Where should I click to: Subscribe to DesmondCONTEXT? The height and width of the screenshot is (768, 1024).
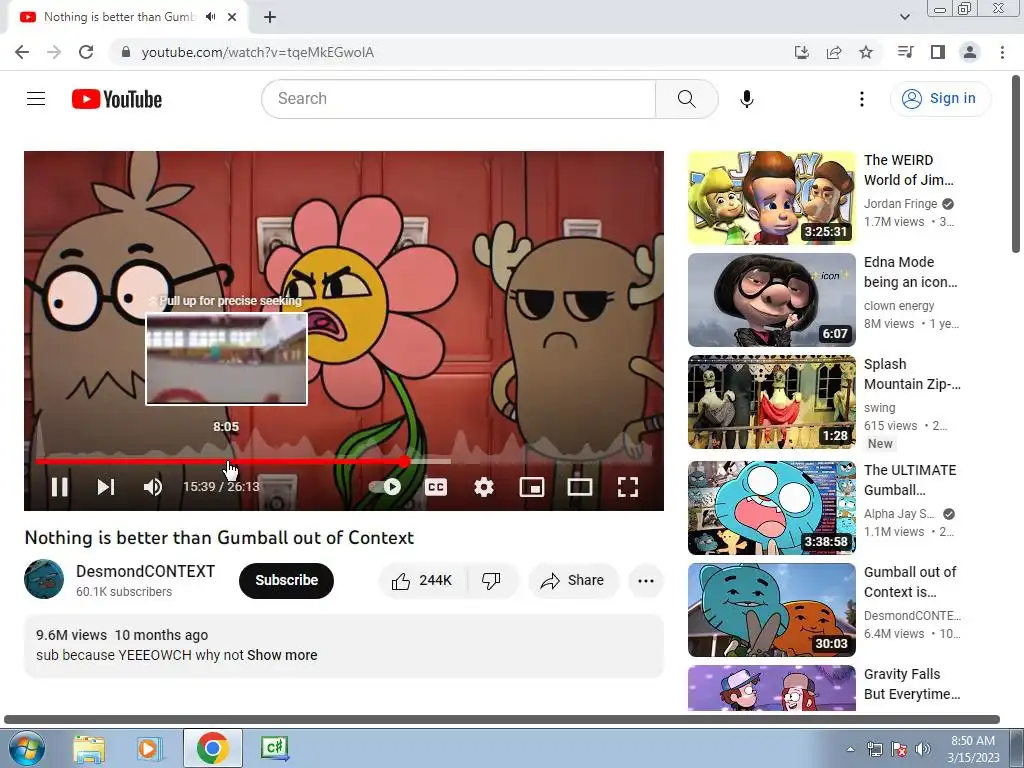point(286,581)
